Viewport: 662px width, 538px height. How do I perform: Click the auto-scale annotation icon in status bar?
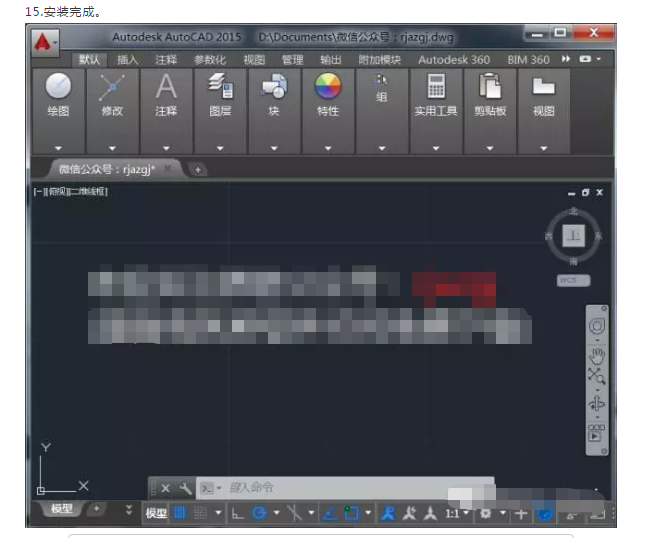point(430,513)
